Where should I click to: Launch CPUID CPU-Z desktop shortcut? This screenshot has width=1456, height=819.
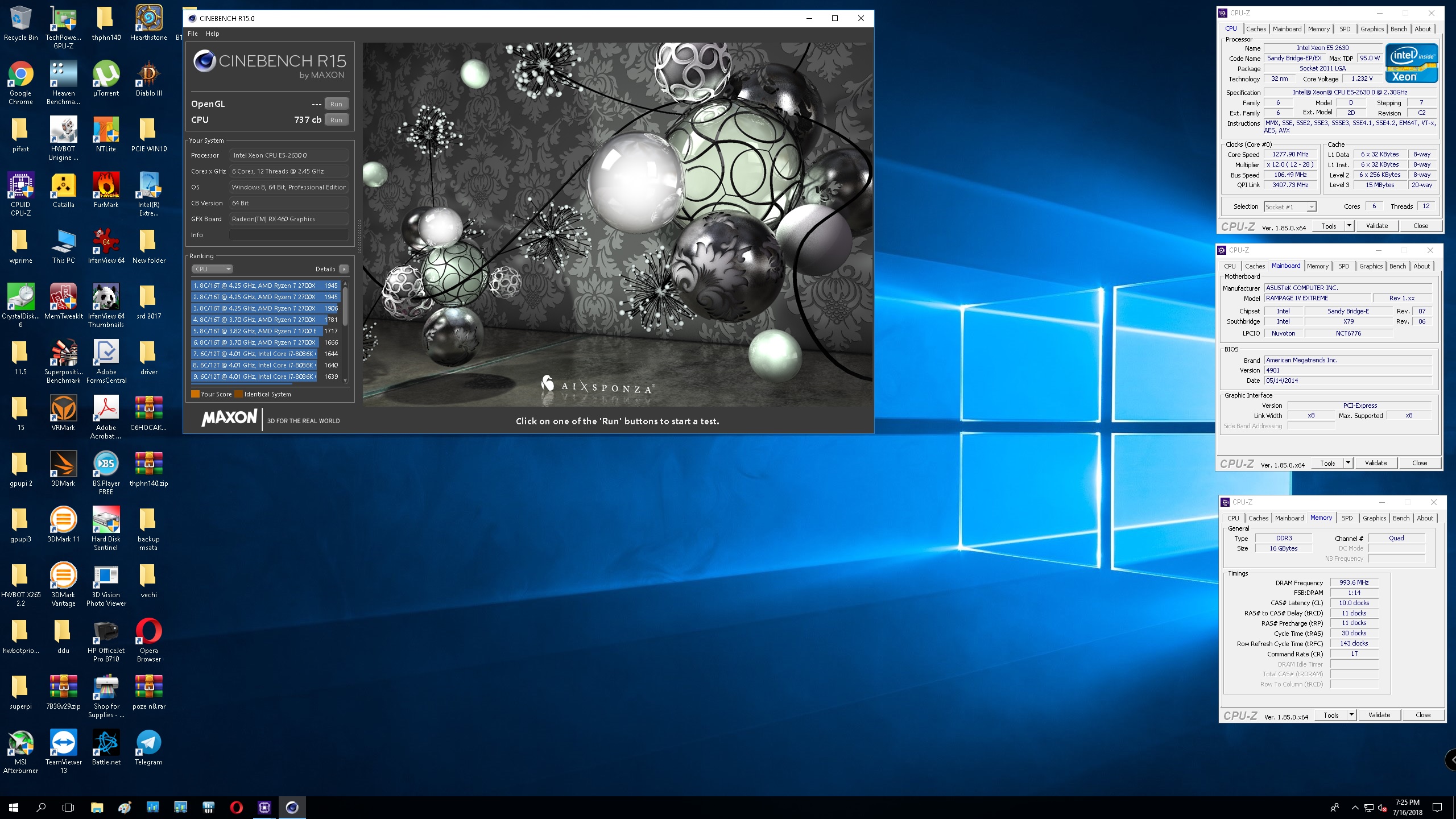tap(20, 195)
